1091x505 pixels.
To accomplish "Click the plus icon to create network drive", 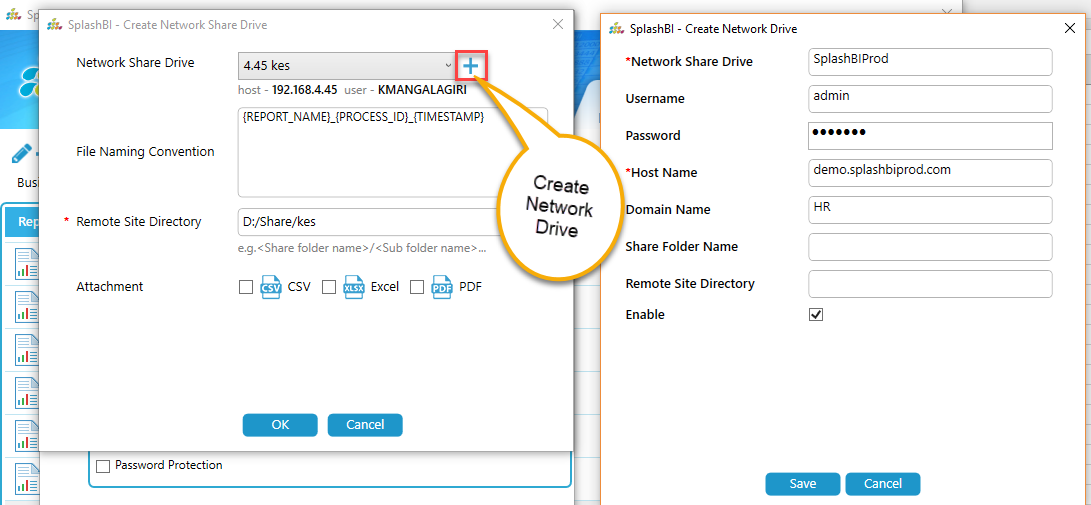I will [x=470, y=66].
